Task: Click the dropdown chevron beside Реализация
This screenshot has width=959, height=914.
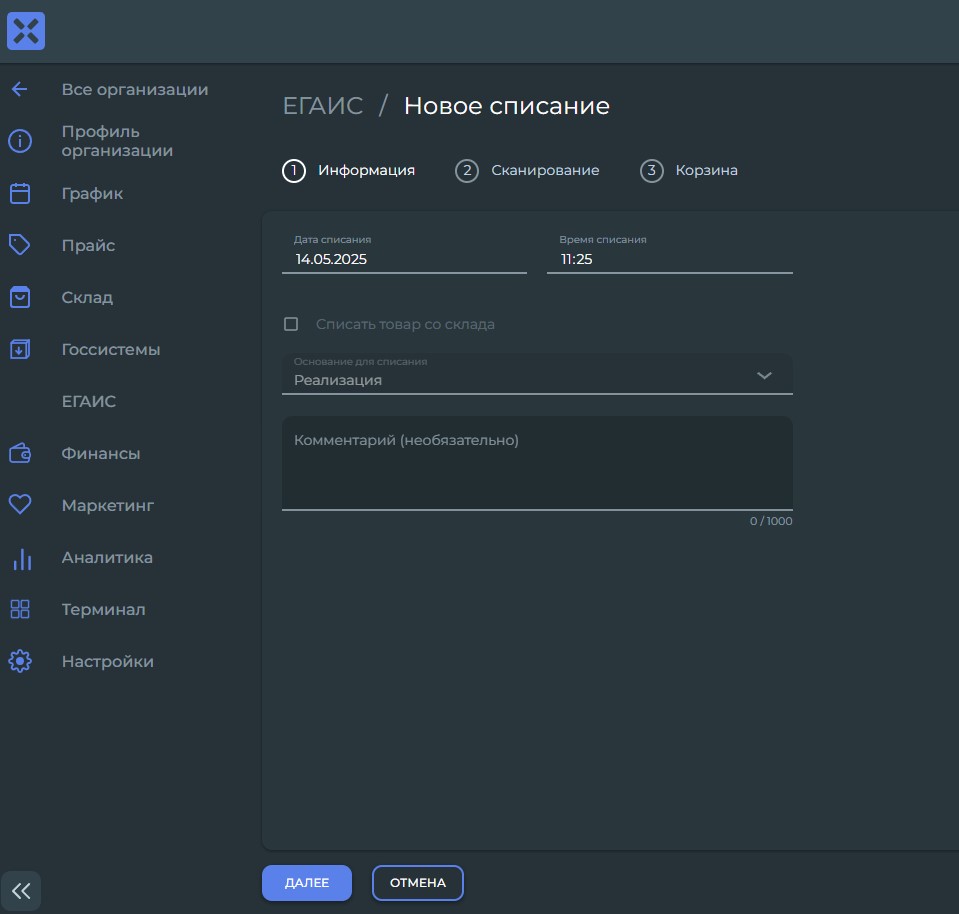Action: click(x=764, y=375)
